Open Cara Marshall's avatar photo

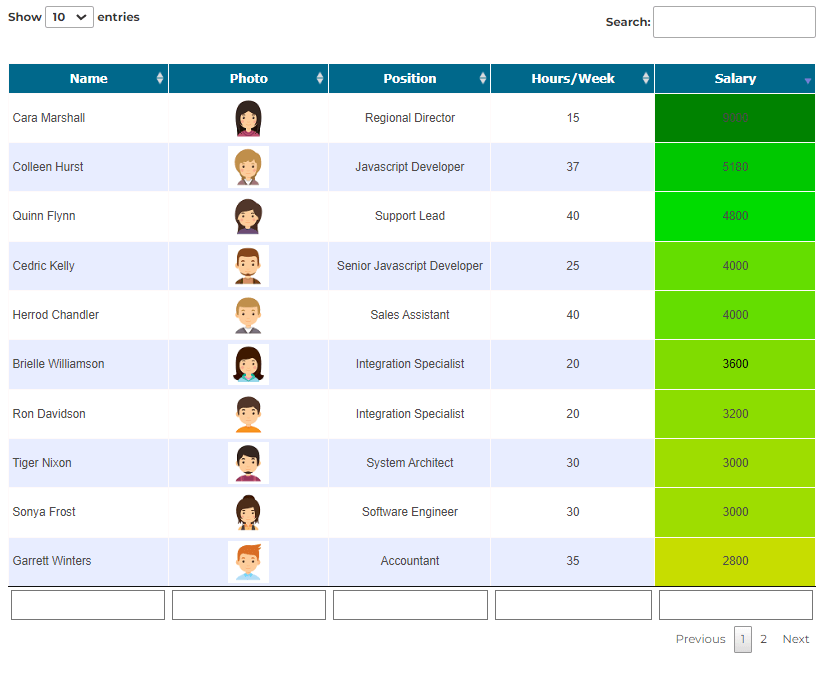click(x=248, y=118)
